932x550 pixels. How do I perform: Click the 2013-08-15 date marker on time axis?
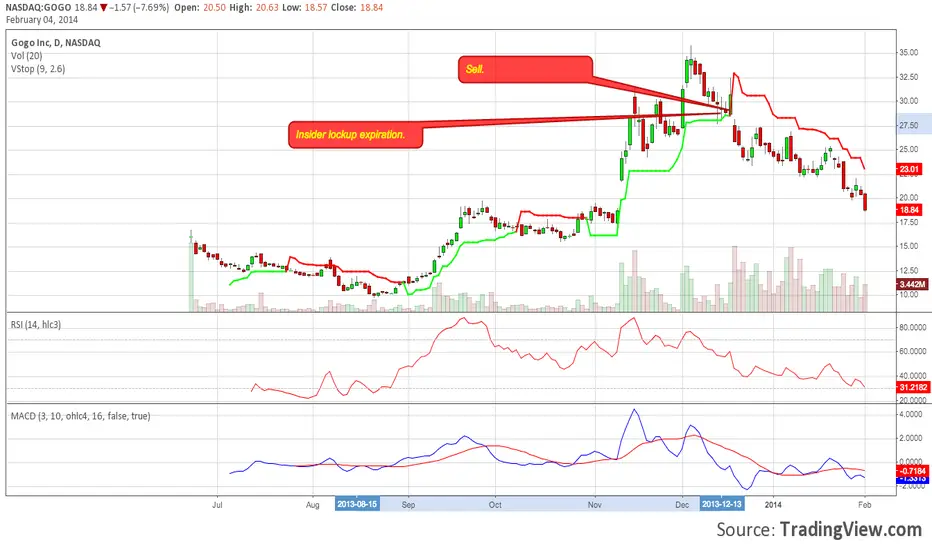(x=357, y=504)
